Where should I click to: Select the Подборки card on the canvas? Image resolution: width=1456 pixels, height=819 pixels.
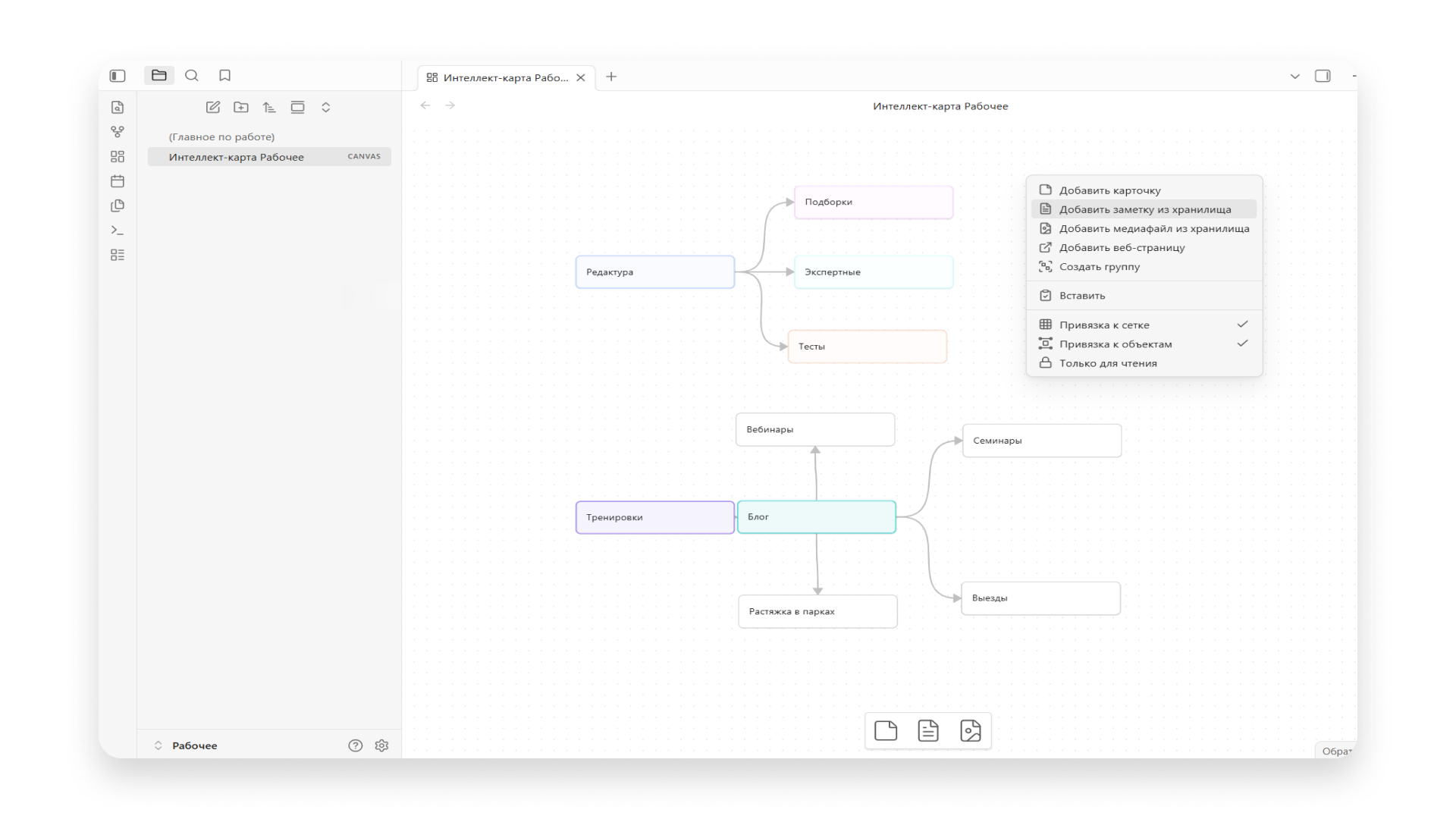click(874, 202)
